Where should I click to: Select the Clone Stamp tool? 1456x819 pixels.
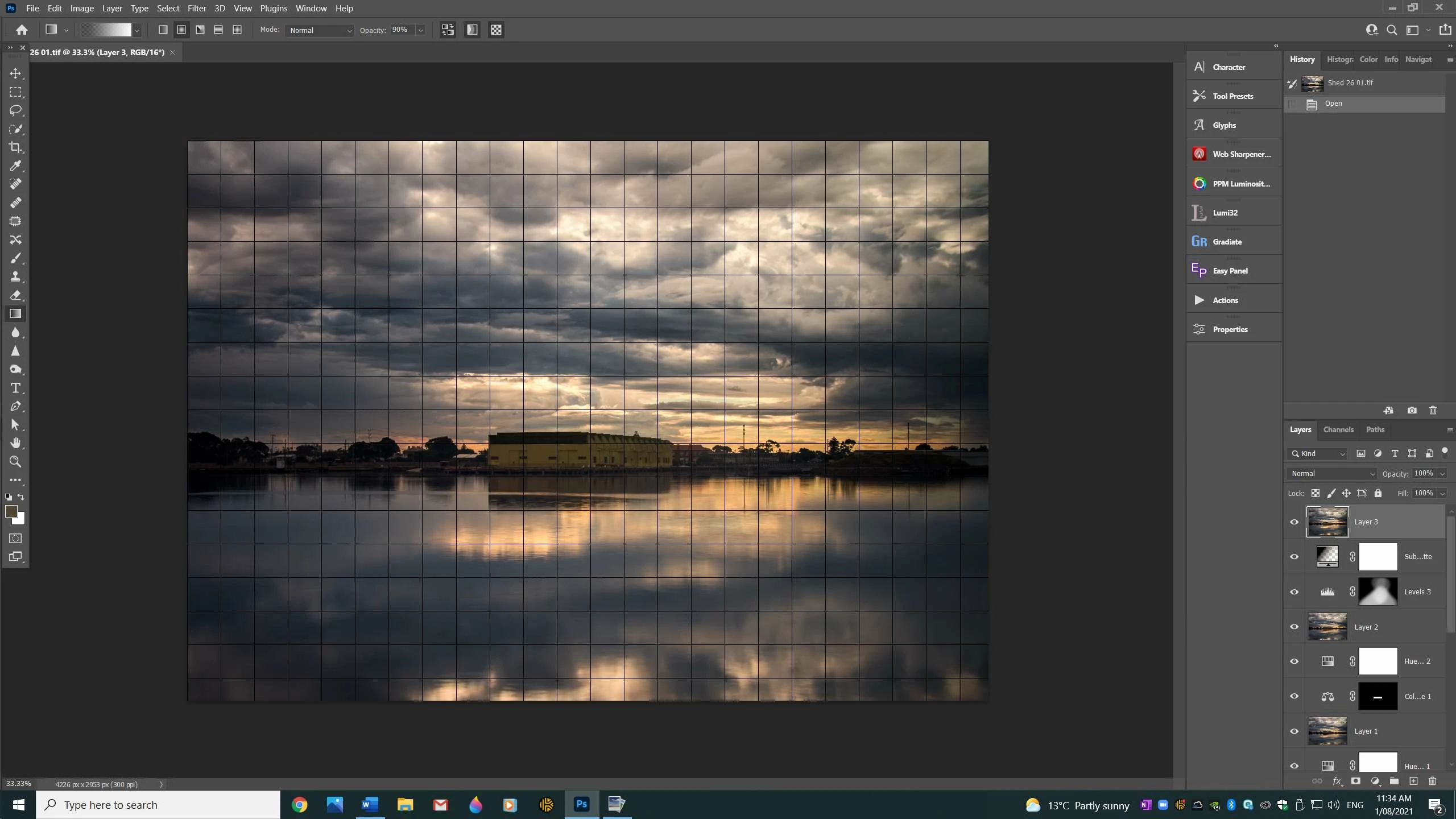(x=15, y=277)
